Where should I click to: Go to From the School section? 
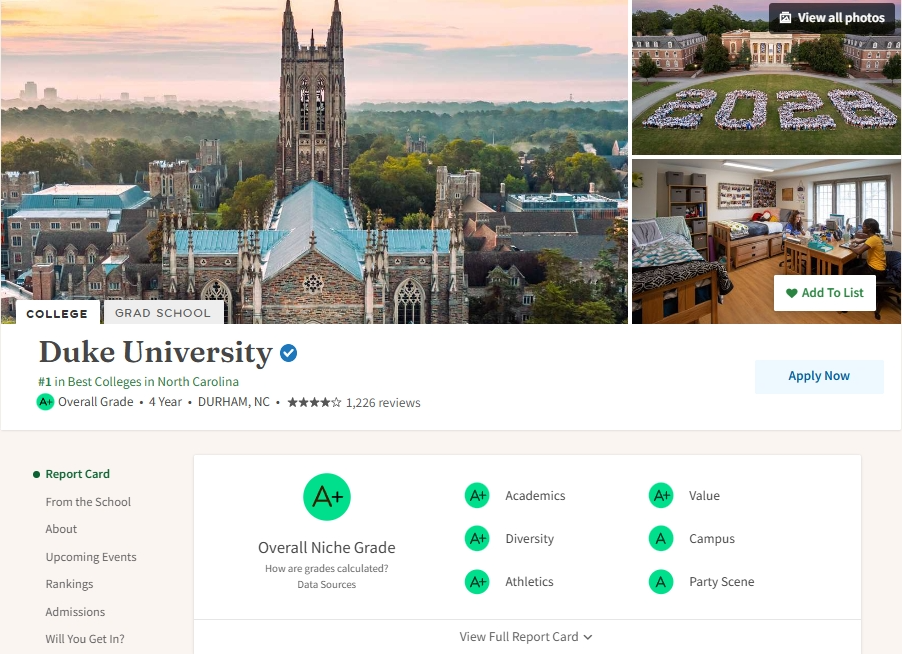click(88, 502)
